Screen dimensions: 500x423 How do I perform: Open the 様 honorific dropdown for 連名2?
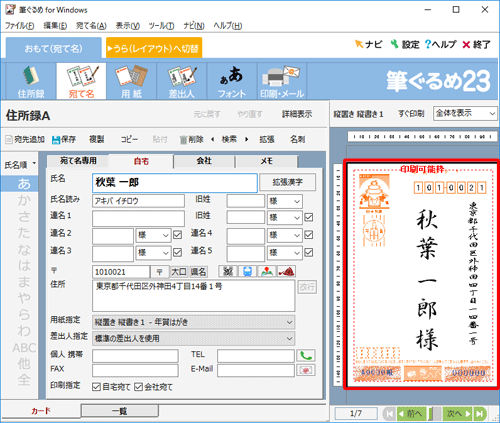[153, 235]
